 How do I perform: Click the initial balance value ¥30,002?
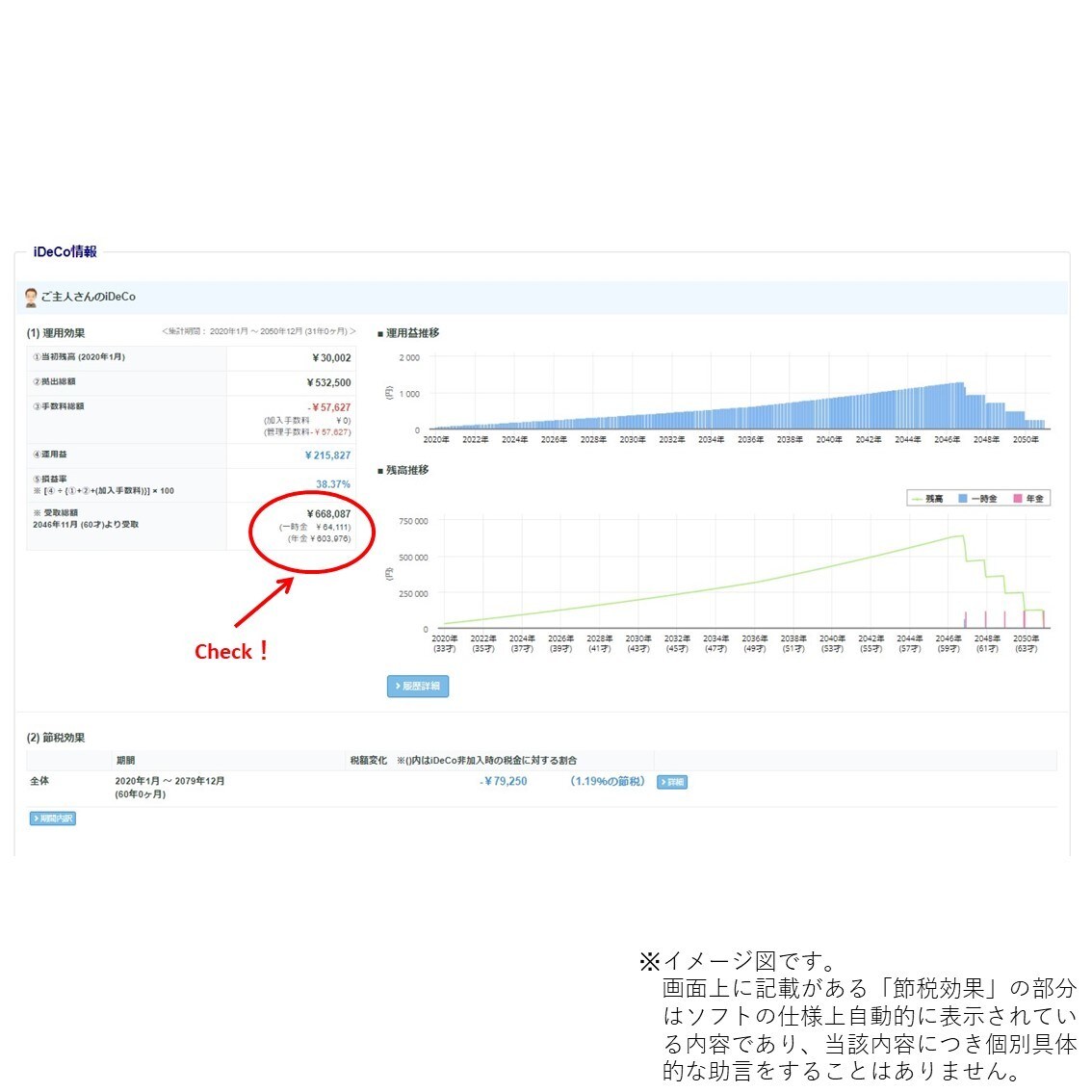click(x=331, y=358)
